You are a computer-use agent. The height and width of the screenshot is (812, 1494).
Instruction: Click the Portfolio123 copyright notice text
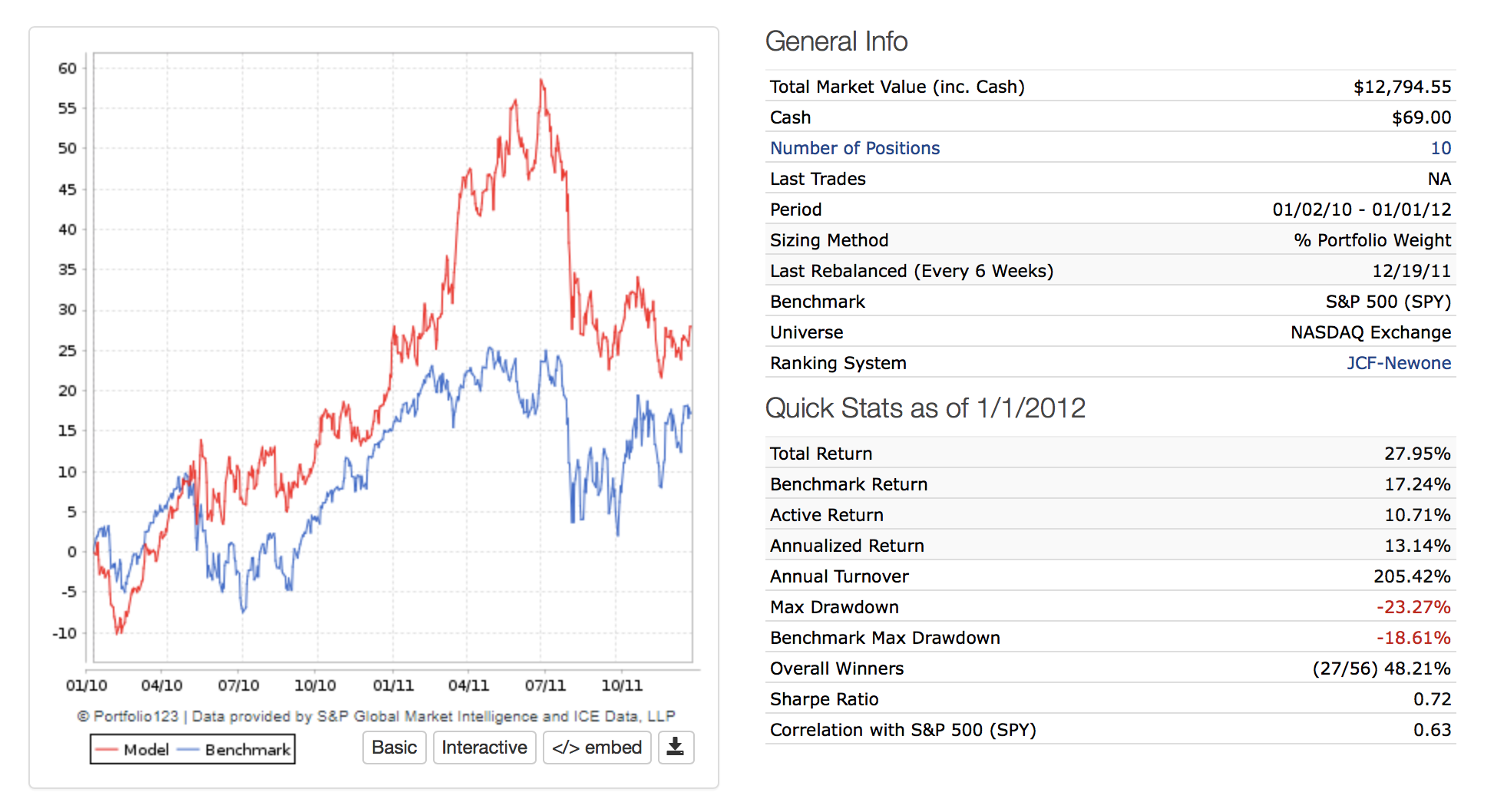click(376, 716)
